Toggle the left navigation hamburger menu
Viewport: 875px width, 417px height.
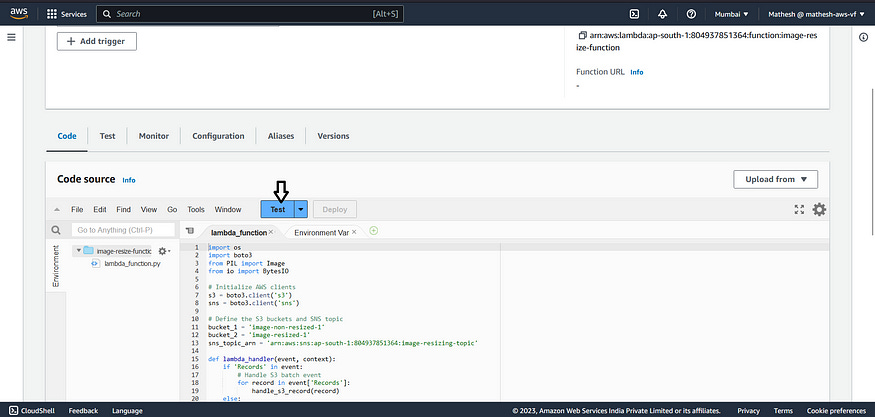(x=11, y=37)
